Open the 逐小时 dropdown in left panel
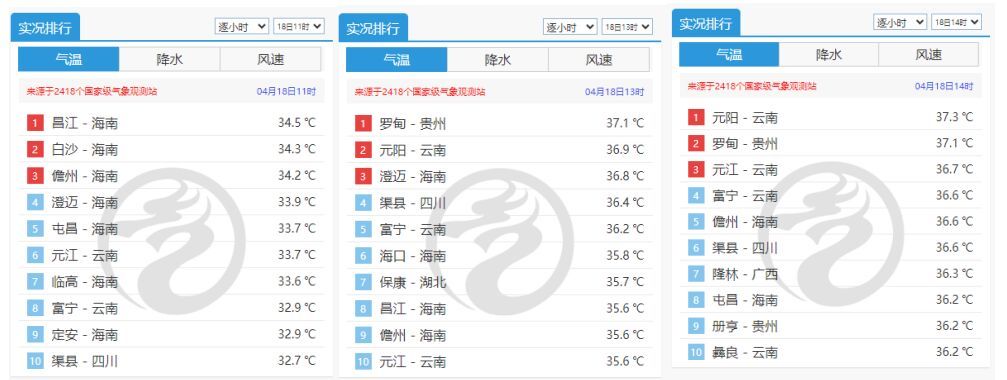Screen dimensions: 1007x380 click(x=241, y=26)
